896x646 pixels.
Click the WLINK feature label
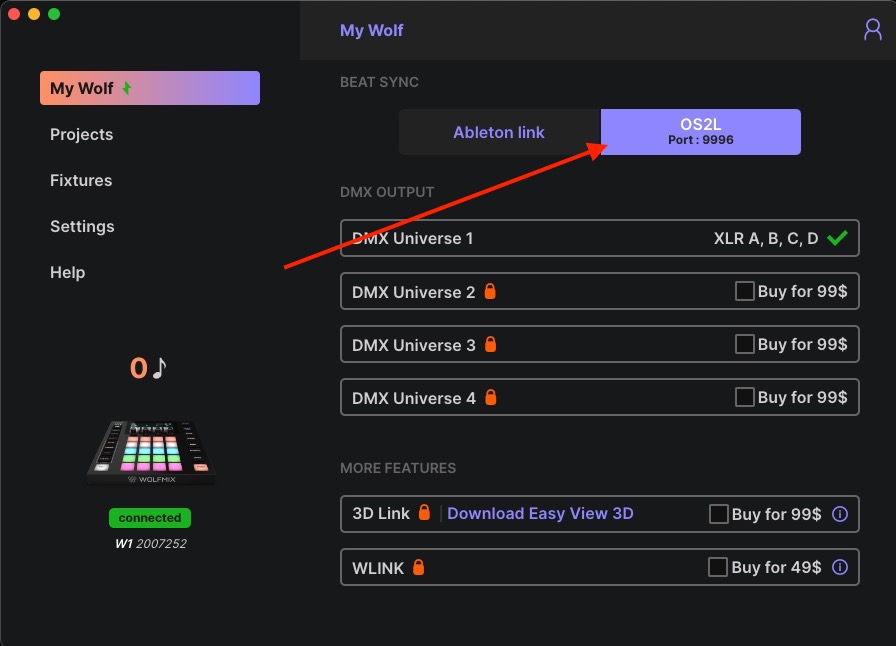pyautogui.click(x=378, y=568)
